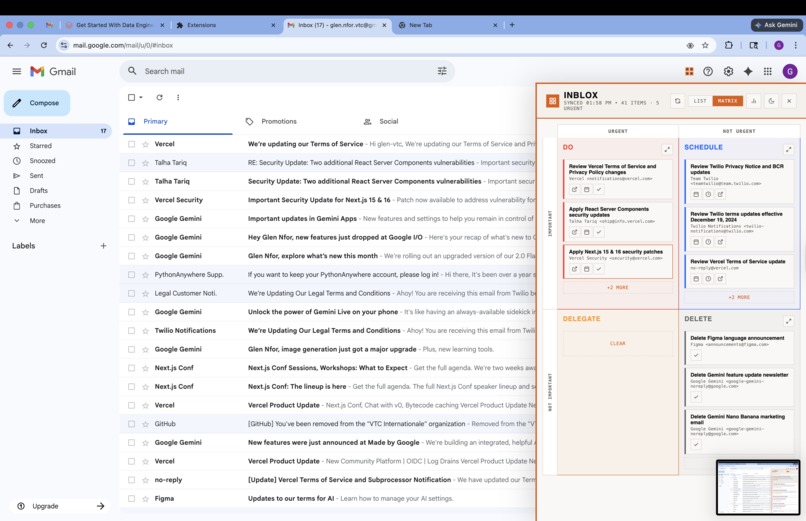This screenshot has height=521, width=806.
Task: Open the Inblox statistics chart icon
Action: [x=754, y=101]
